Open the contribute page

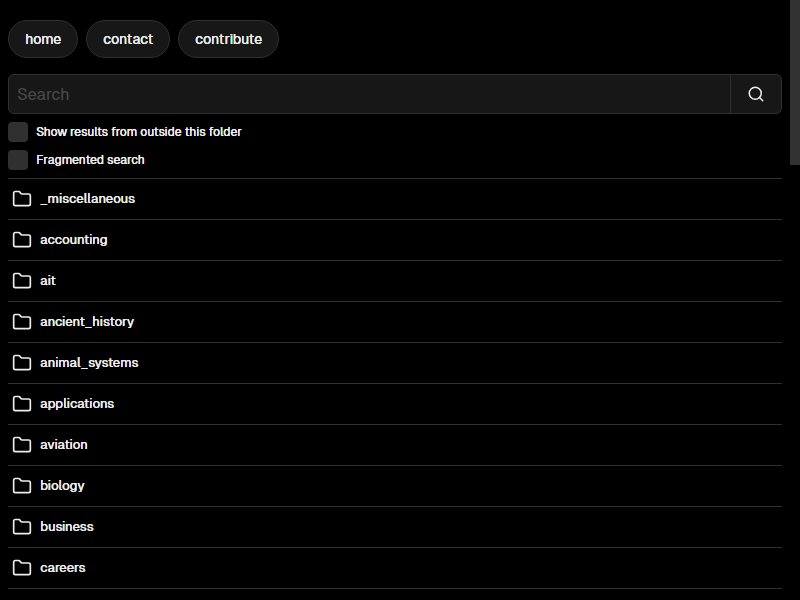click(x=229, y=39)
